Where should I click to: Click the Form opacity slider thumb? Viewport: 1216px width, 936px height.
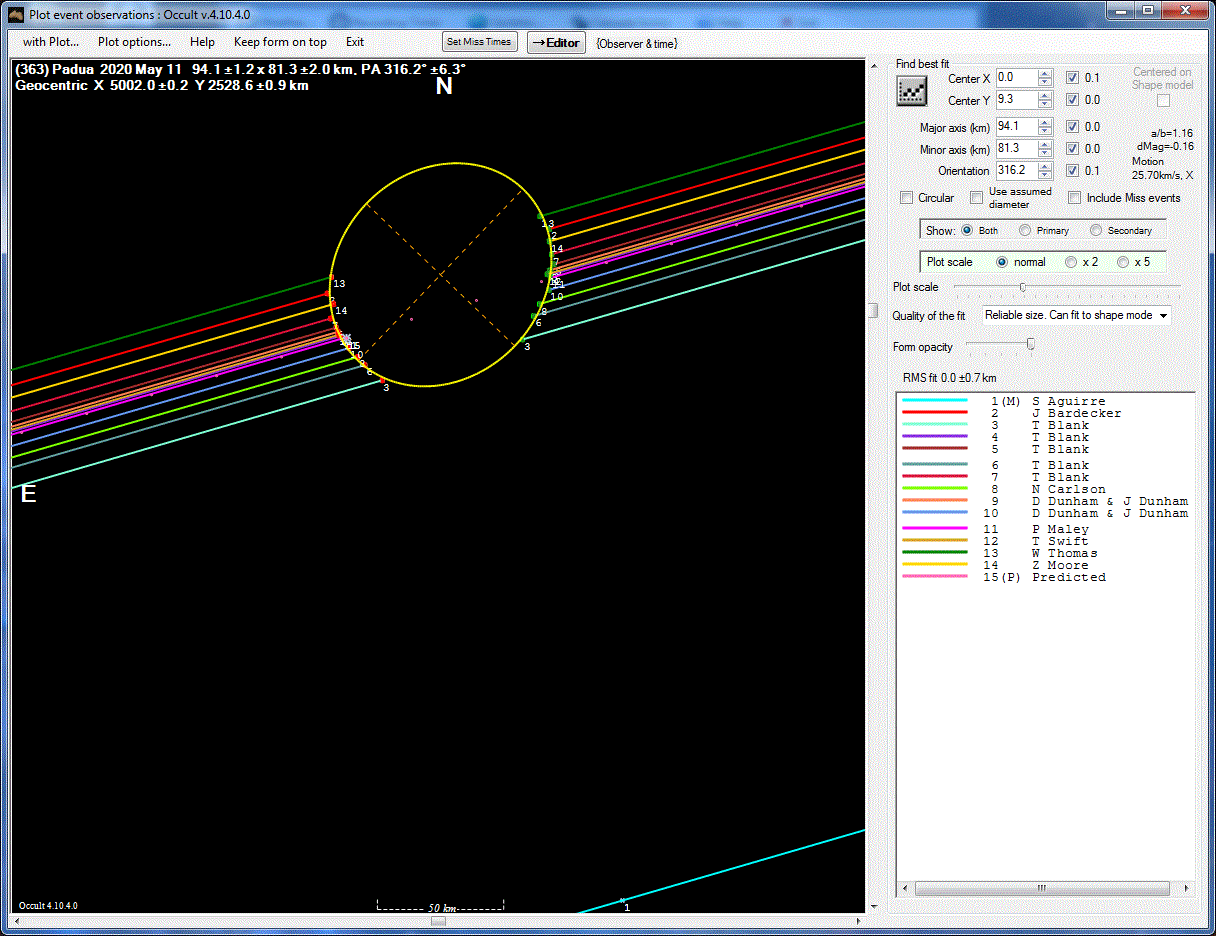pos(1031,345)
